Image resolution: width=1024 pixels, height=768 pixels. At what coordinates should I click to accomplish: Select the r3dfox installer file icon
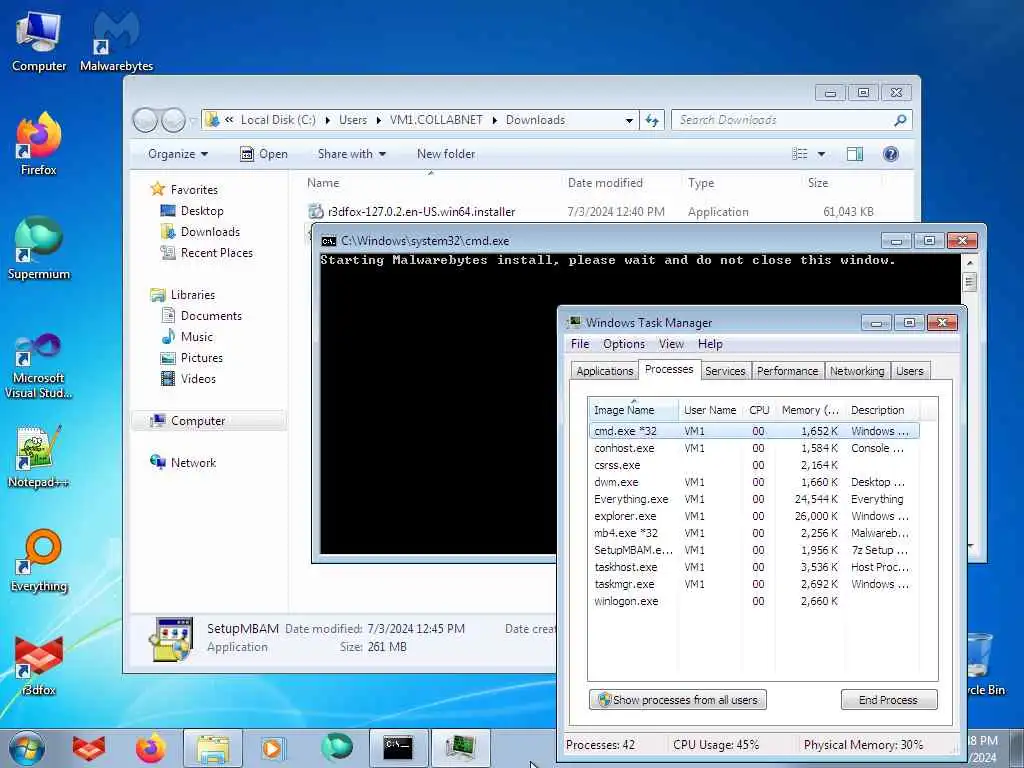(x=316, y=212)
